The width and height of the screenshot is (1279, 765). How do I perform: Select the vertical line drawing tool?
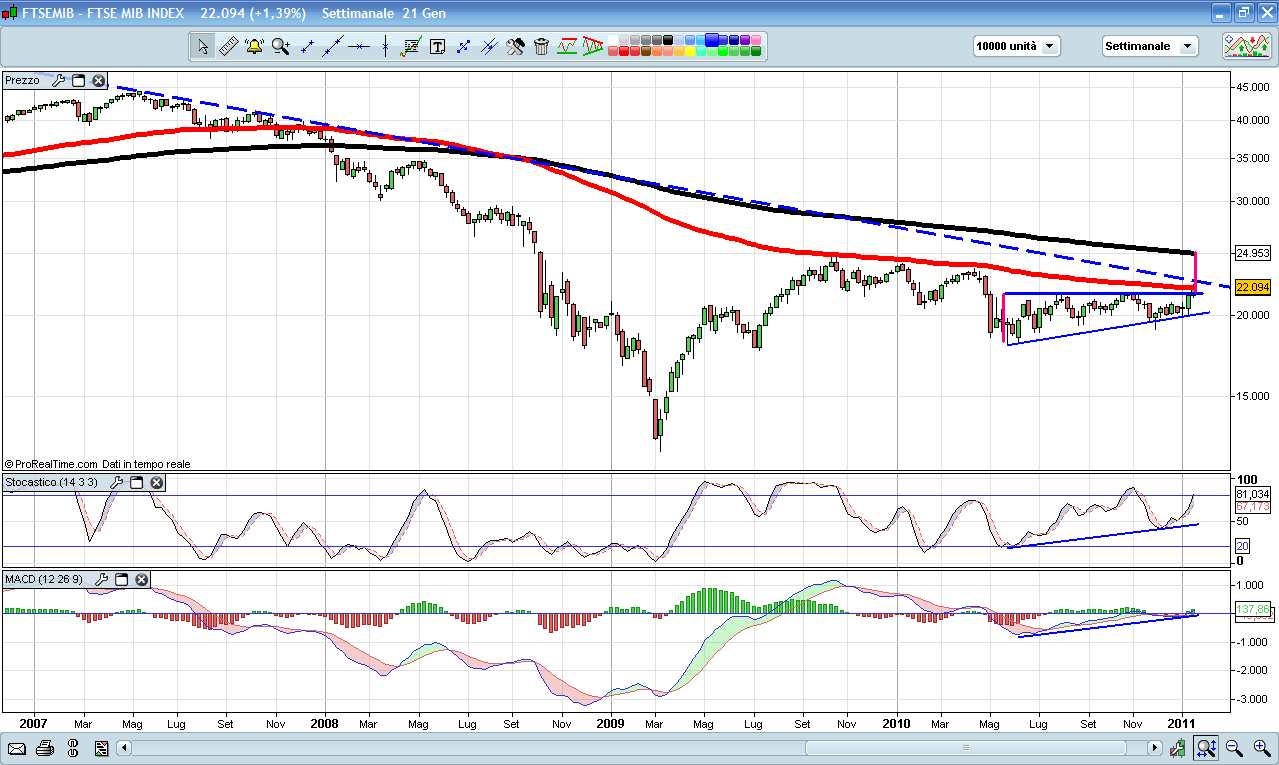click(x=385, y=46)
